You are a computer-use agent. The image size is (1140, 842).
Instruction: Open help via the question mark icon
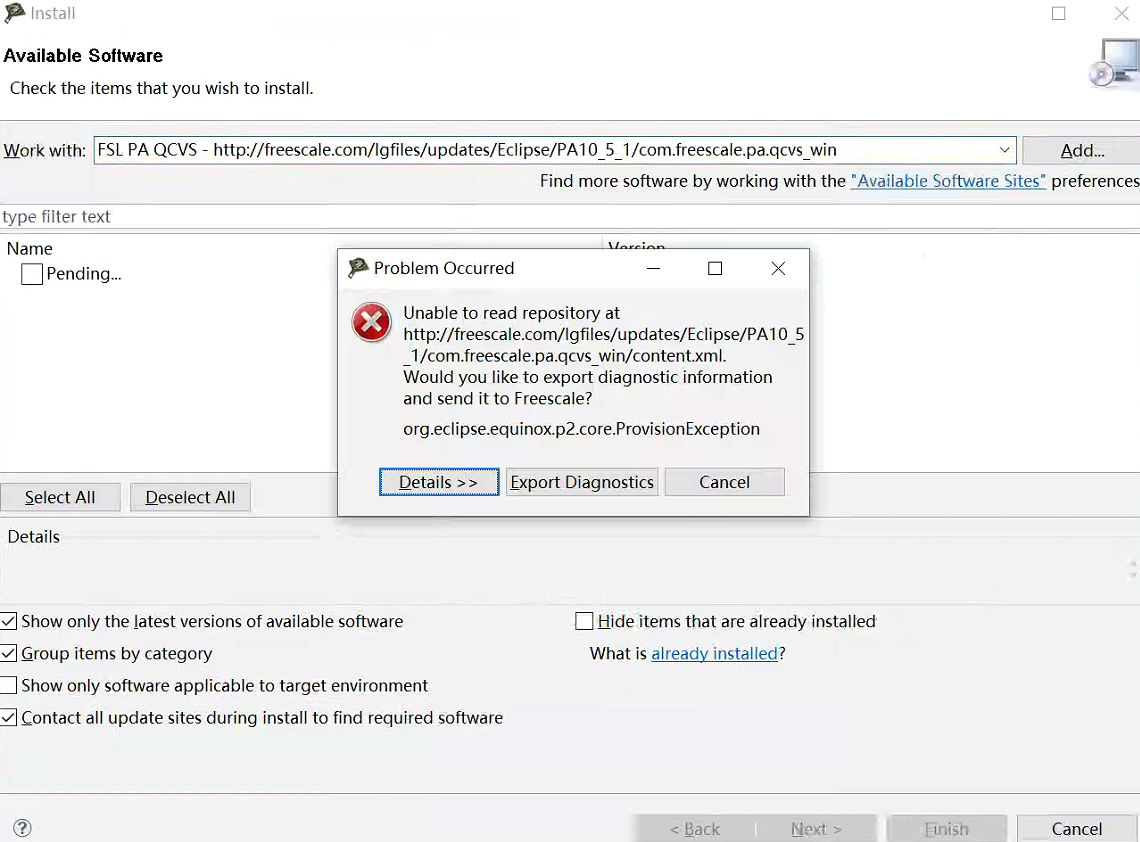(x=22, y=828)
